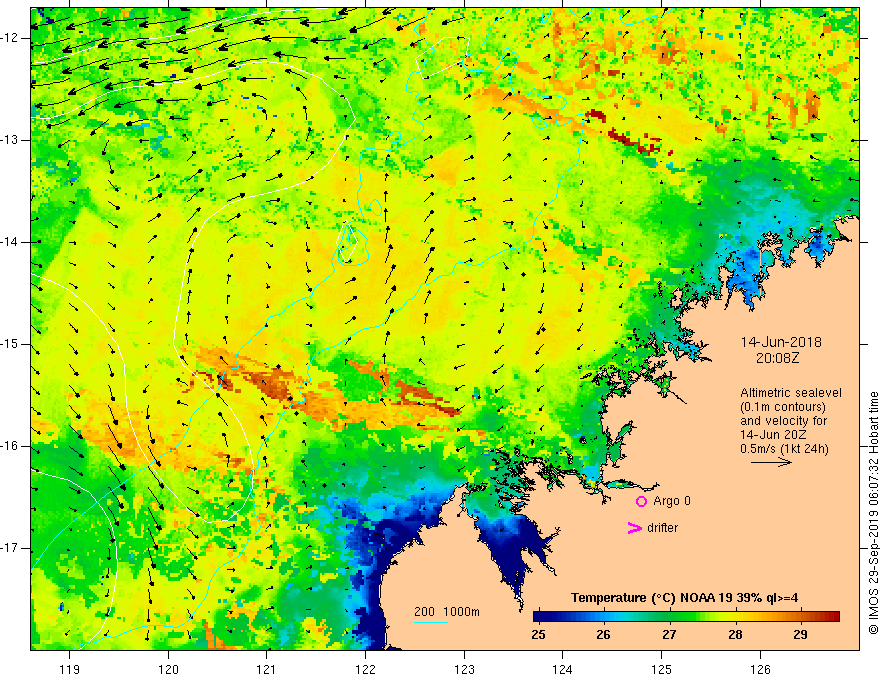This screenshot has height=680, width=880.
Task: Click the longitude axis label 121
Action: (x=267, y=669)
